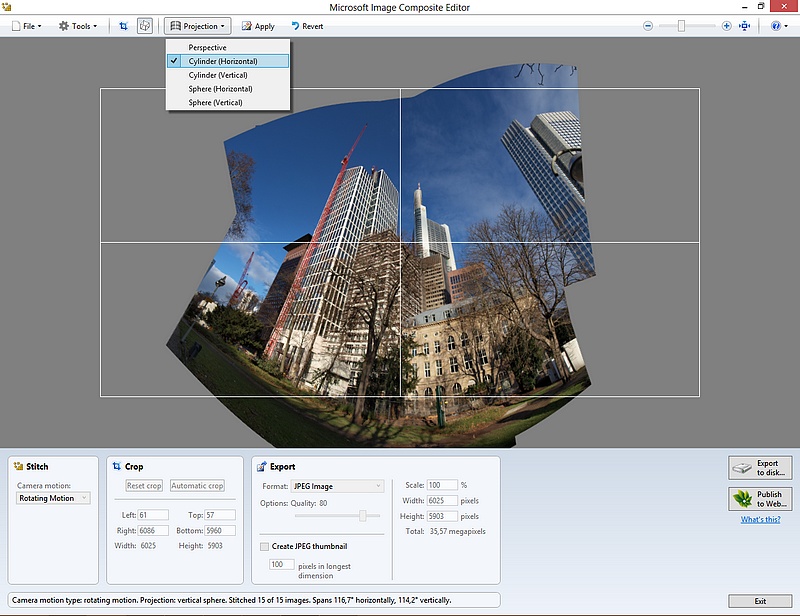800x616 pixels.
Task: Click the fit-to-window zoom icon
Action: click(744, 26)
